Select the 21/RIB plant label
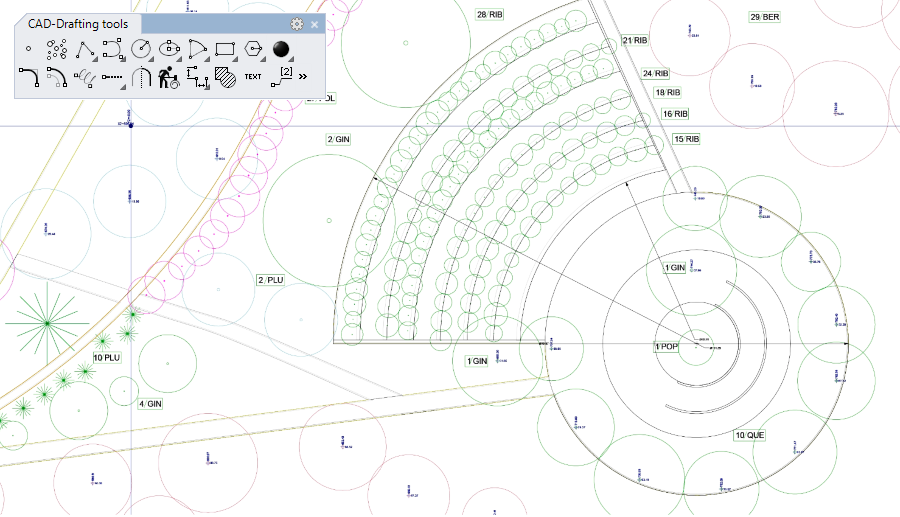 635,40
